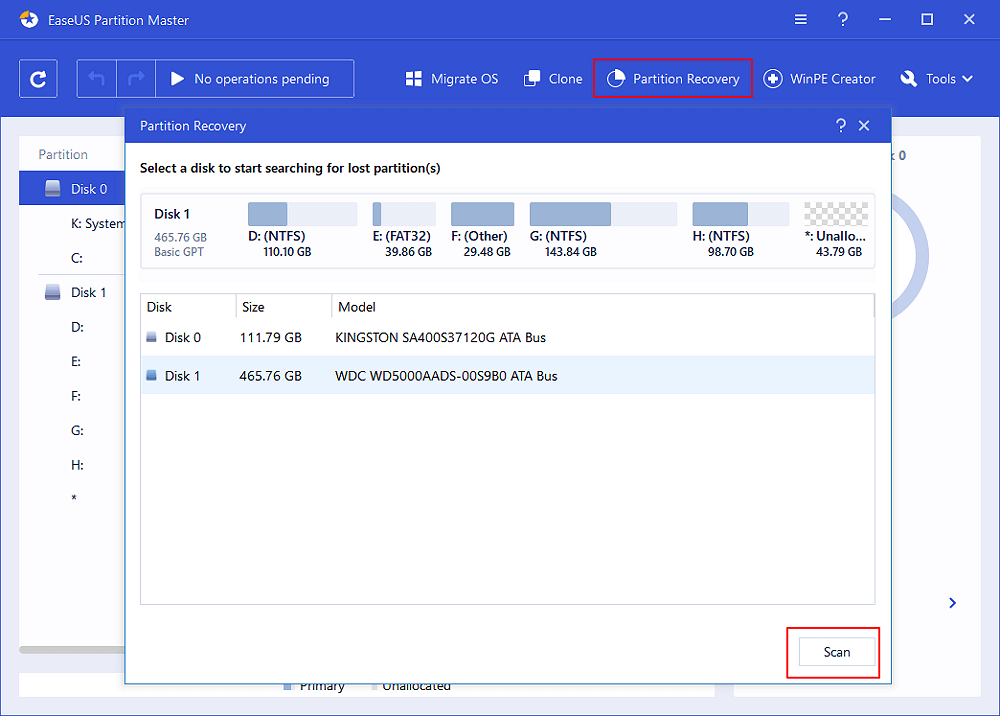Open Partition Recovery dialog help
The image size is (1000, 716).
point(841,126)
